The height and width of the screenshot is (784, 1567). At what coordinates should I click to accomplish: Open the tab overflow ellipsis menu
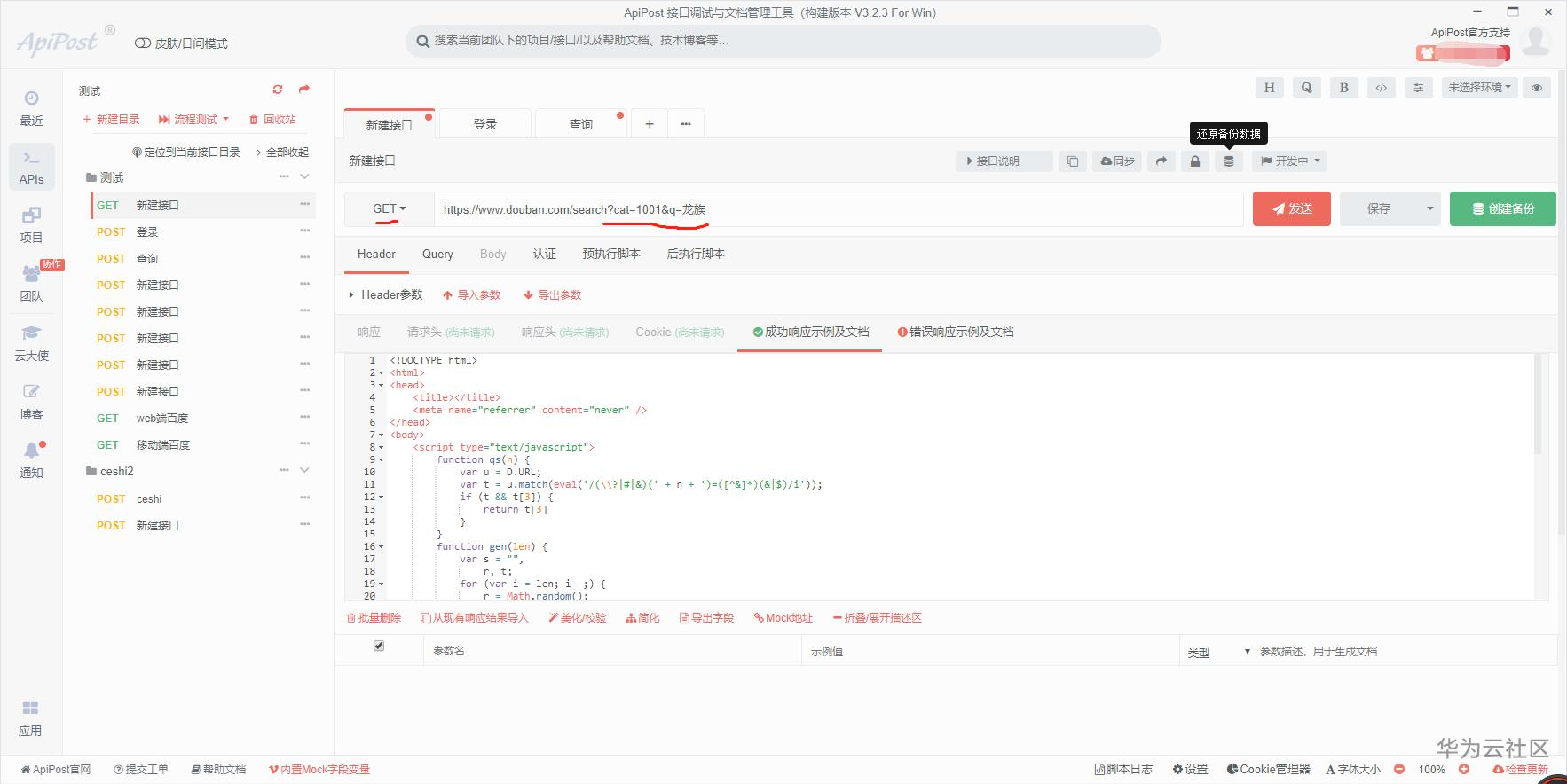[x=686, y=124]
